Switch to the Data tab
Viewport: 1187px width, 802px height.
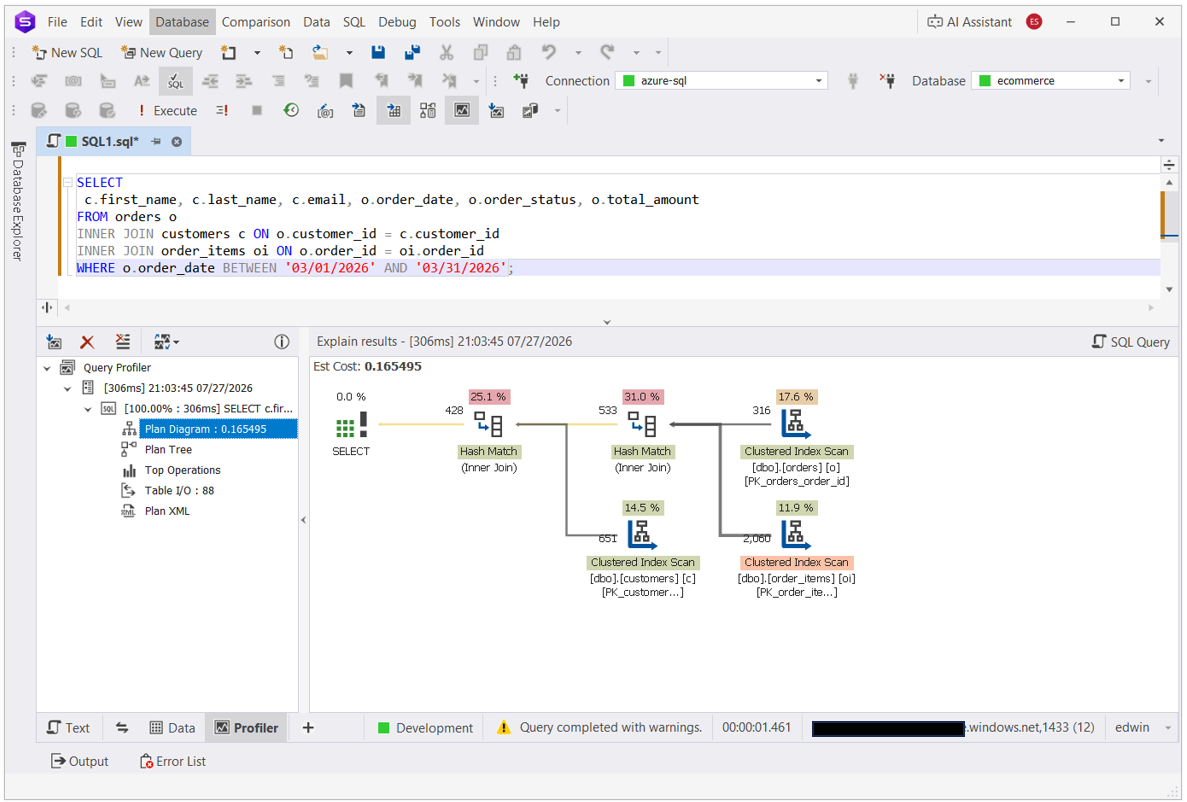[173, 728]
